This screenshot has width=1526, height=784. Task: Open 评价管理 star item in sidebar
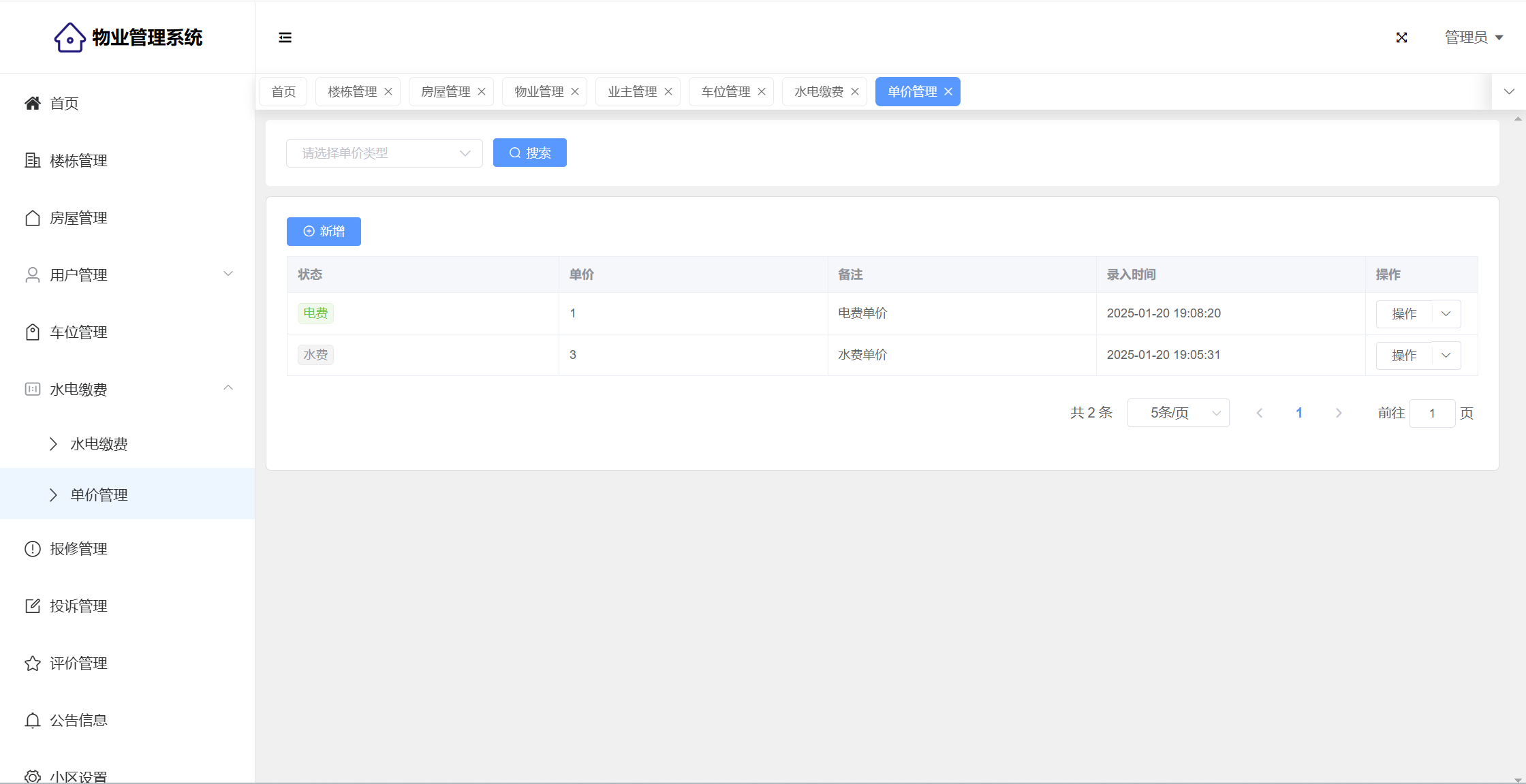tap(78, 663)
